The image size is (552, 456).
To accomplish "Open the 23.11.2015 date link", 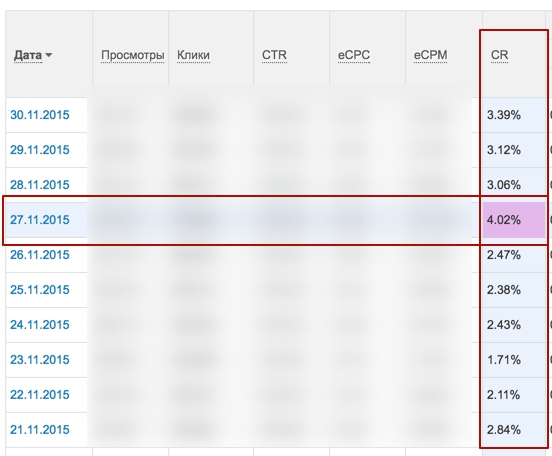I will 40,360.
